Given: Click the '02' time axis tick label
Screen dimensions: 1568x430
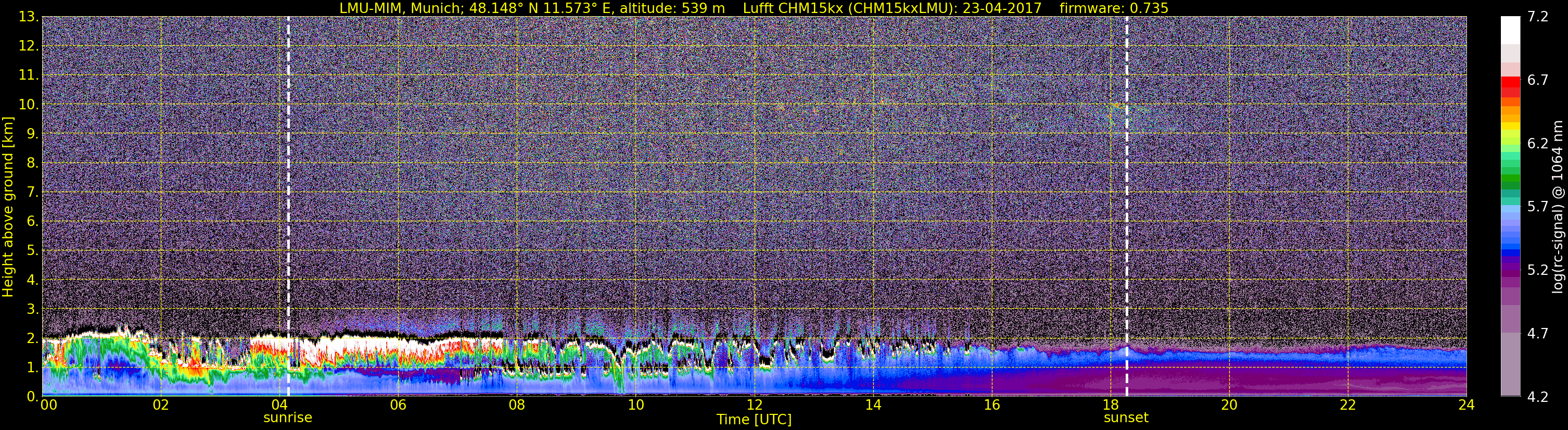Looking at the screenshot, I should (161, 405).
